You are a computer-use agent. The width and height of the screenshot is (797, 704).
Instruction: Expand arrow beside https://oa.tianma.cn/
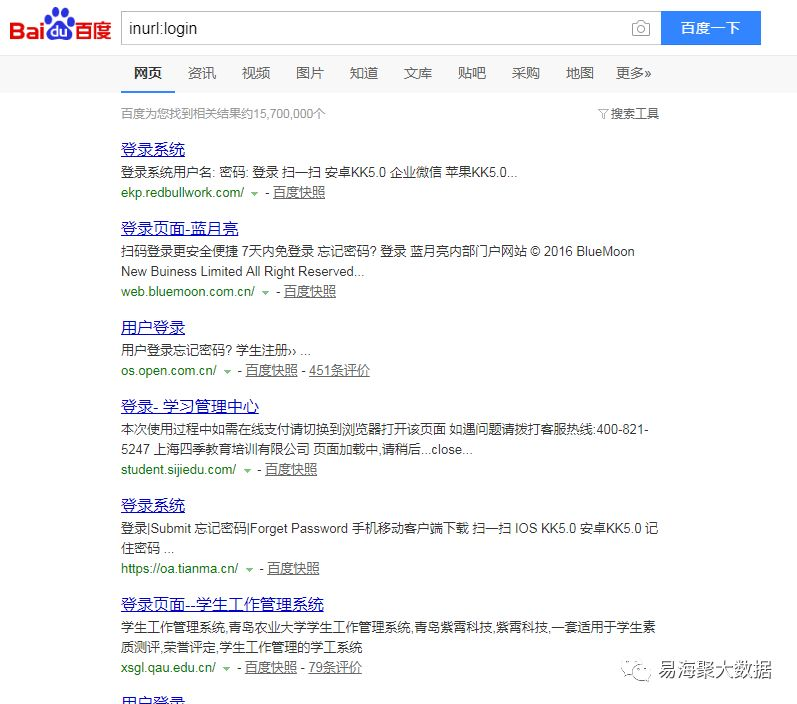[x=249, y=570]
